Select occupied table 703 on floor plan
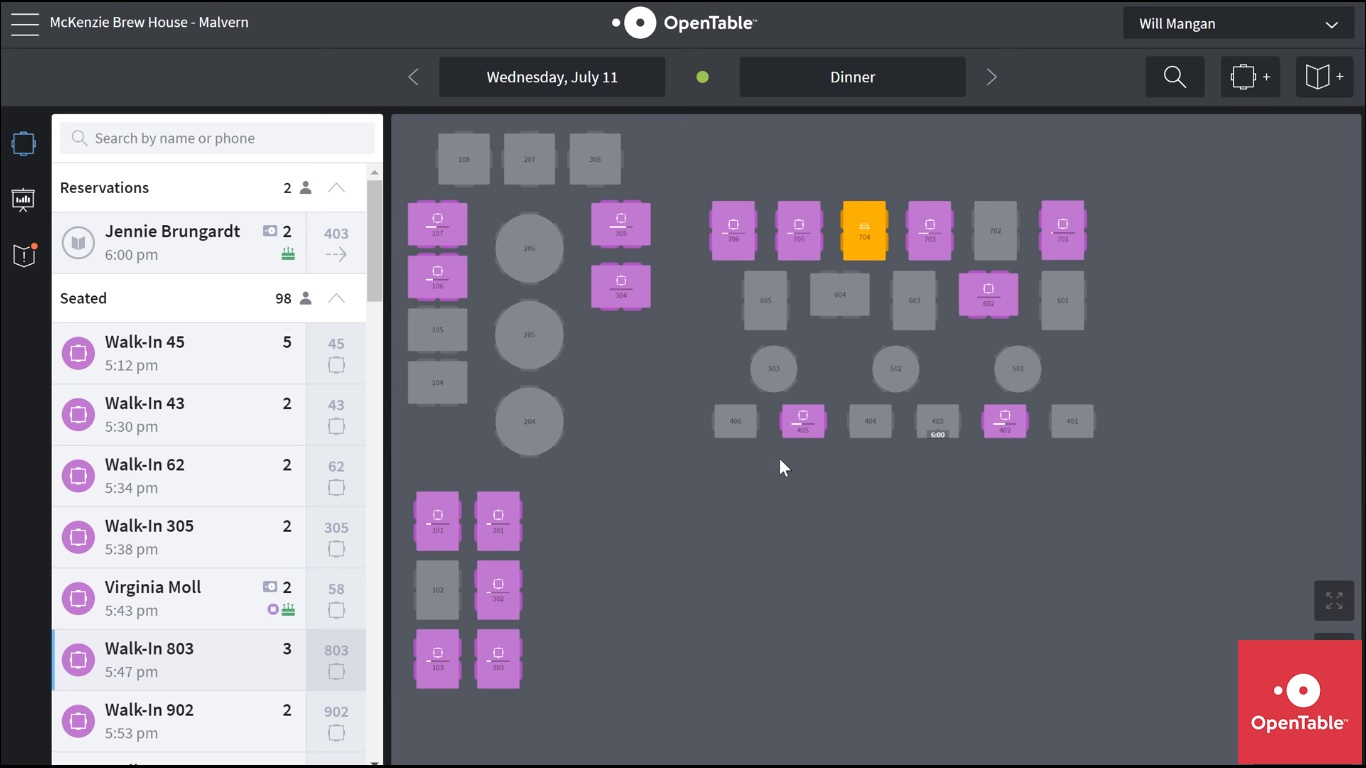The width and height of the screenshot is (1366, 768). (930, 231)
